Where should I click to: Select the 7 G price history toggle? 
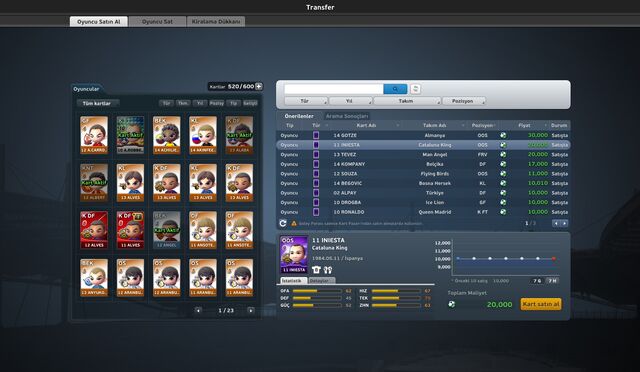pos(537,281)
